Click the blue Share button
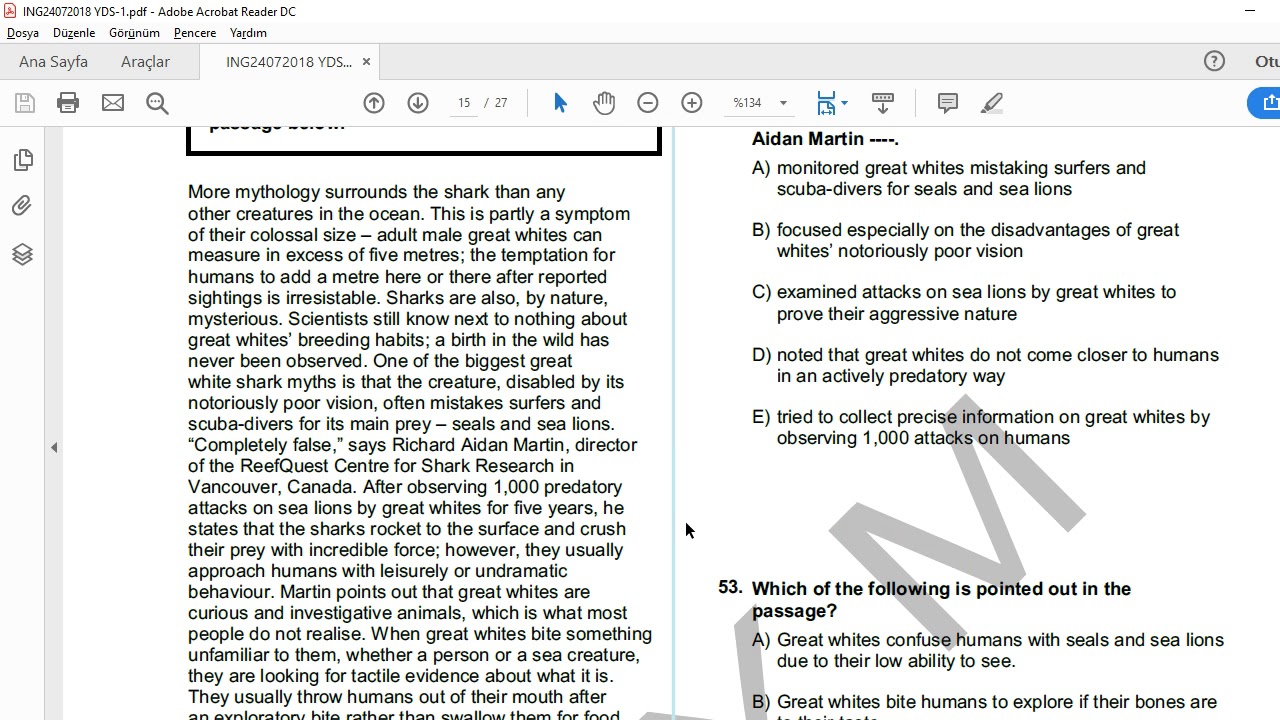Image resolution: width=1280 pixels, height=720 pixels. pyautogui.click(x=1264, y=103)
